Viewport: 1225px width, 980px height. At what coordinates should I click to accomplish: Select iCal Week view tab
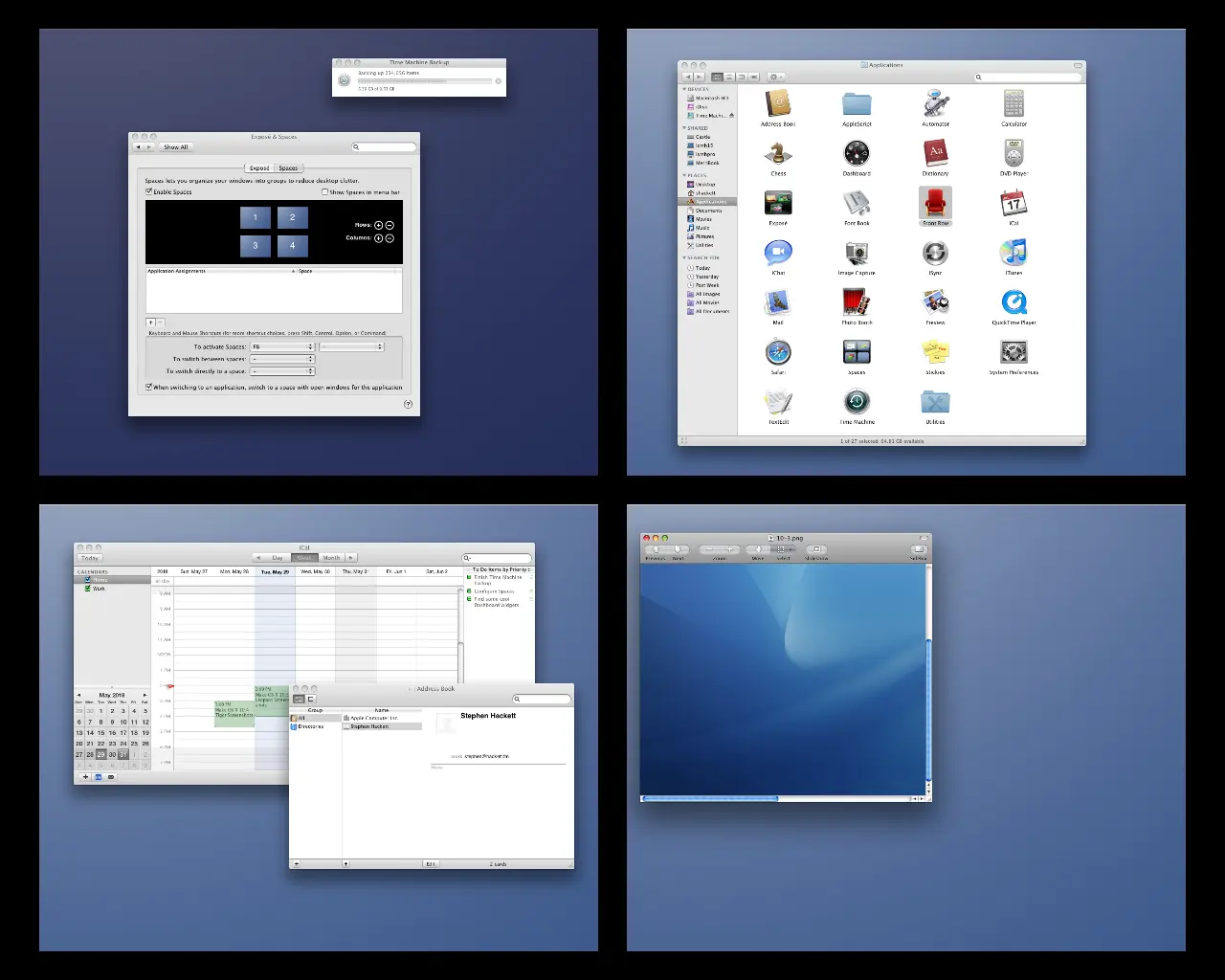coord(304,557)
